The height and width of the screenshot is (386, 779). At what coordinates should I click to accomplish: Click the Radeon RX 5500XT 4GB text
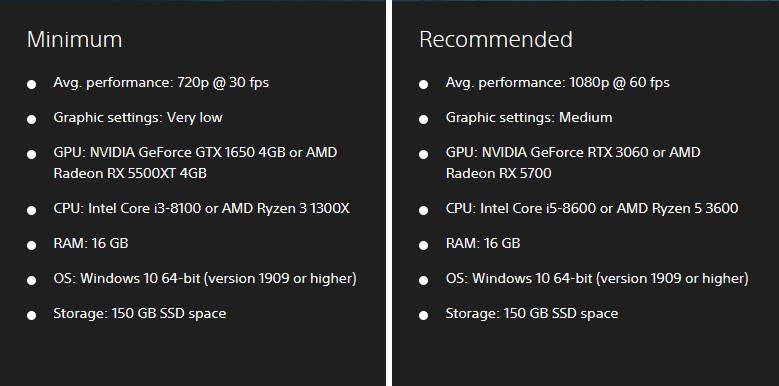coord(130,173)
